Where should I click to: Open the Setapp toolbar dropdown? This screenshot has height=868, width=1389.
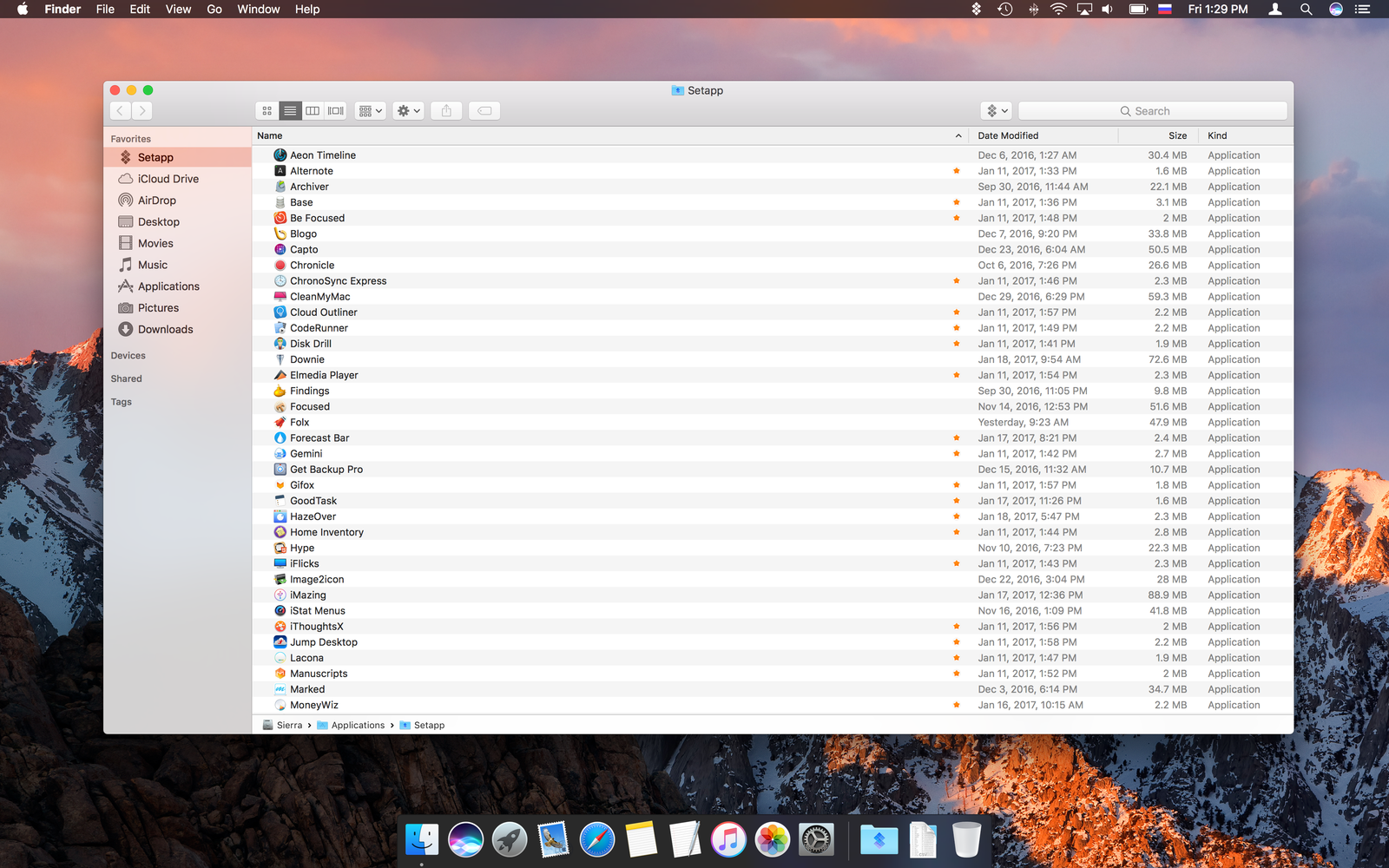click(997, 111)
